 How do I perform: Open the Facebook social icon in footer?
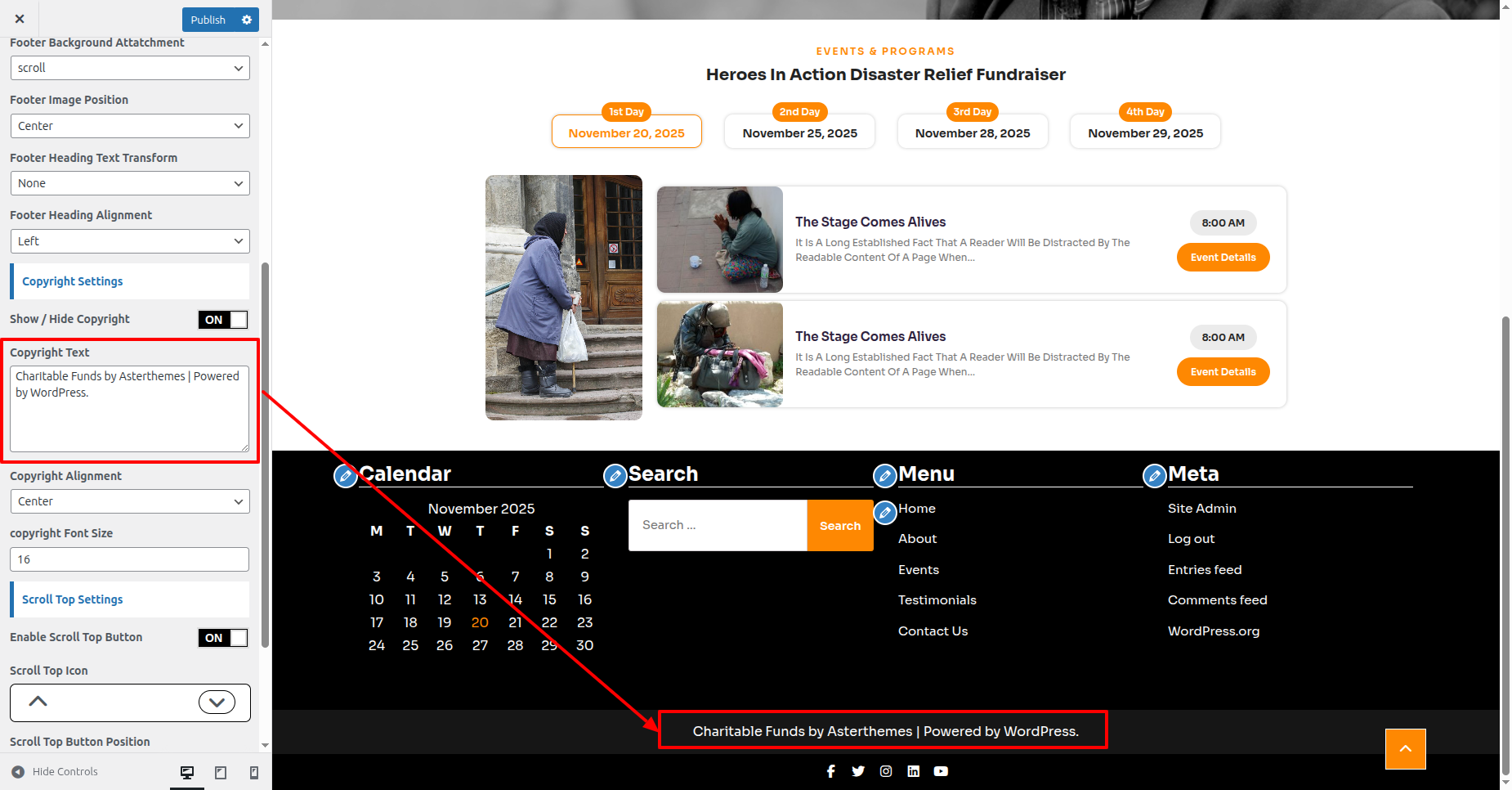pyautogui.click(x=830, y=771)
